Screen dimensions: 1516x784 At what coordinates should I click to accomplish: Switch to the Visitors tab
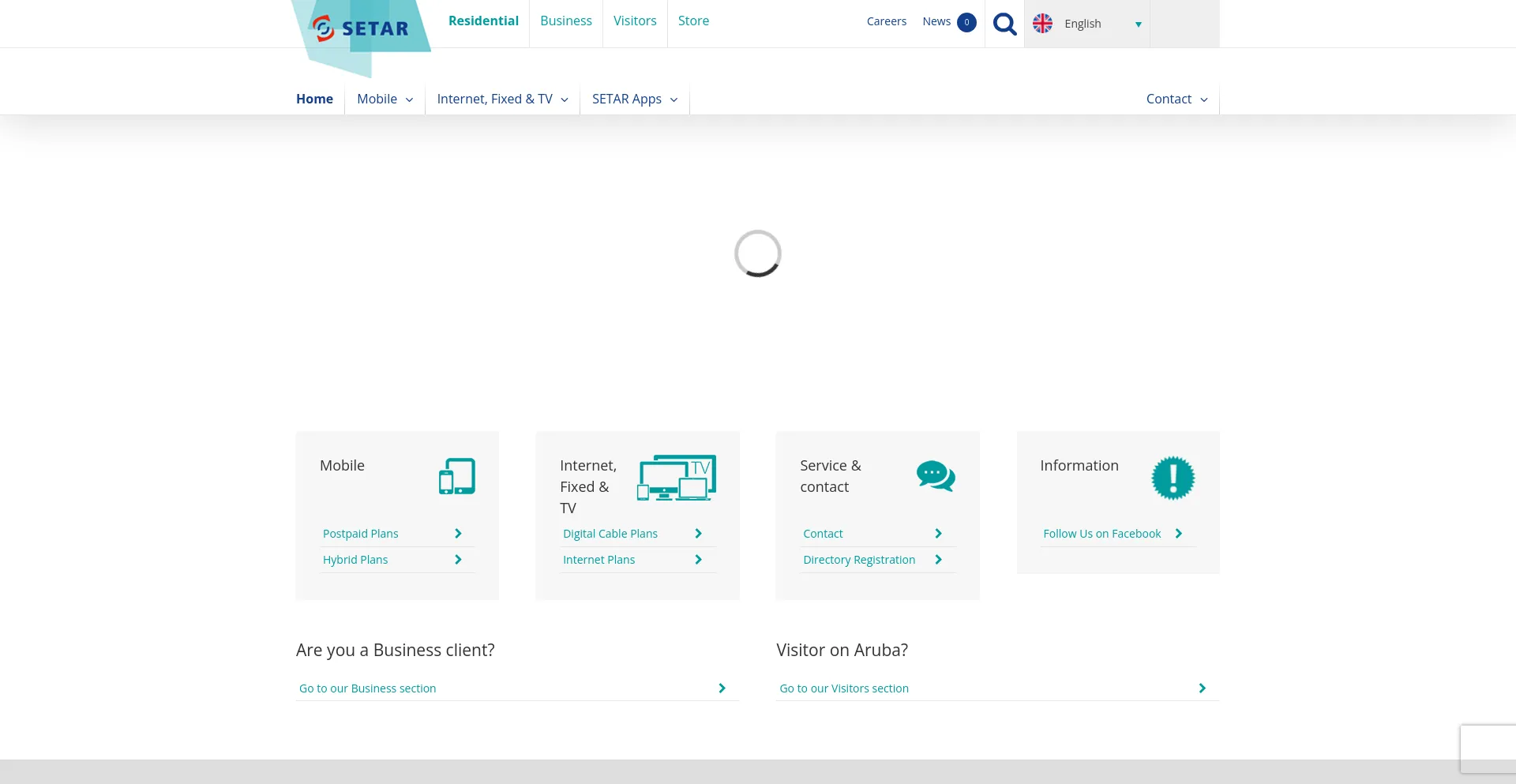(635, 21)
